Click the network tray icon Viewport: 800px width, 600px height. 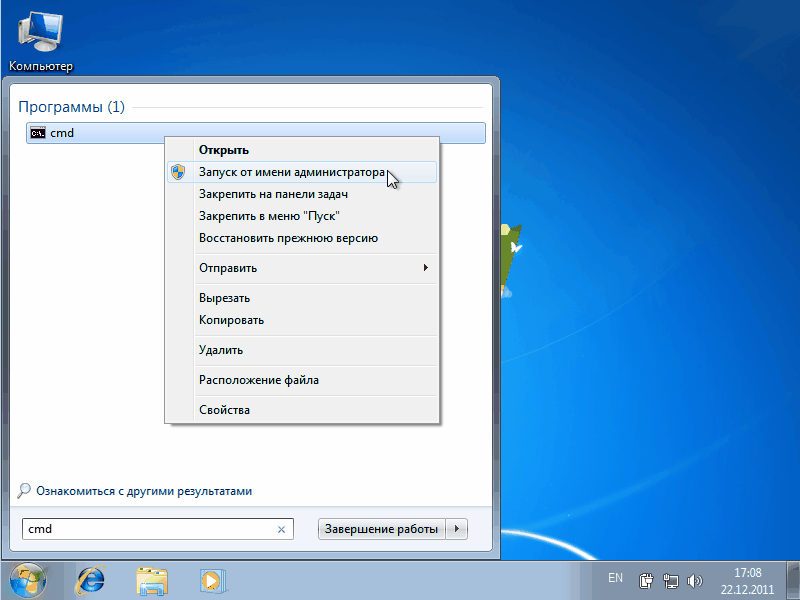point(670,581)
